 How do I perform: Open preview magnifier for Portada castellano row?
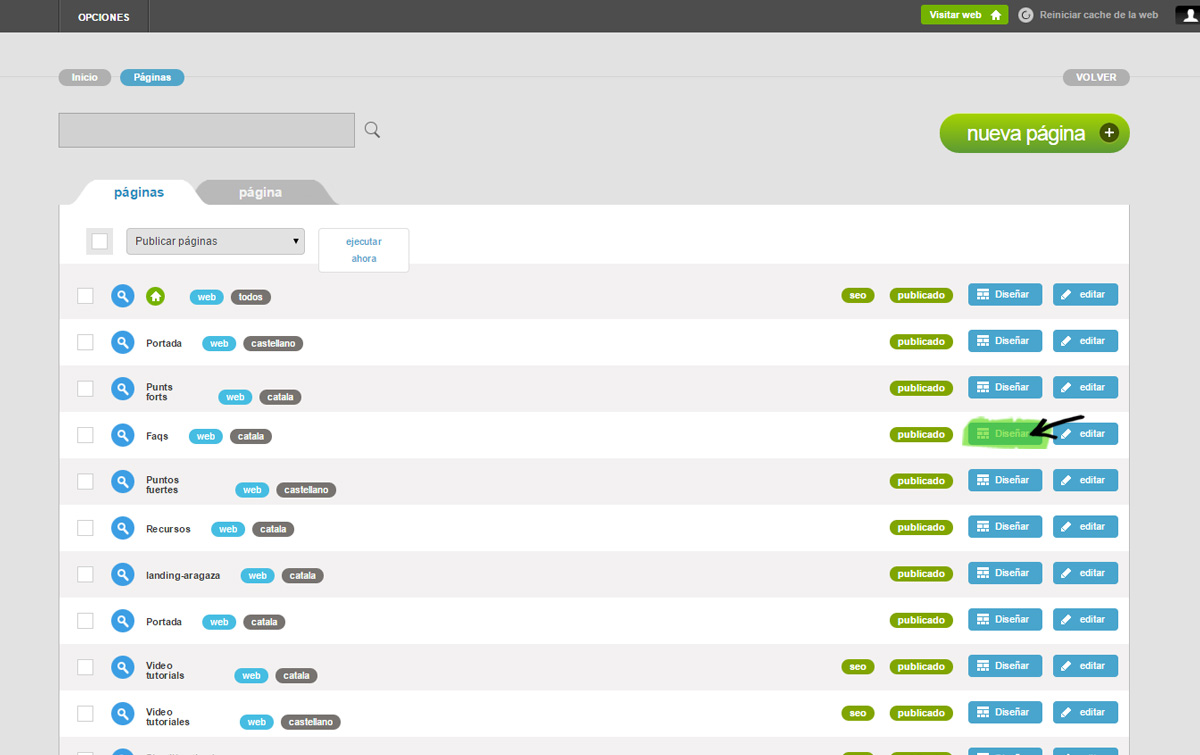[x=122, y=343]
